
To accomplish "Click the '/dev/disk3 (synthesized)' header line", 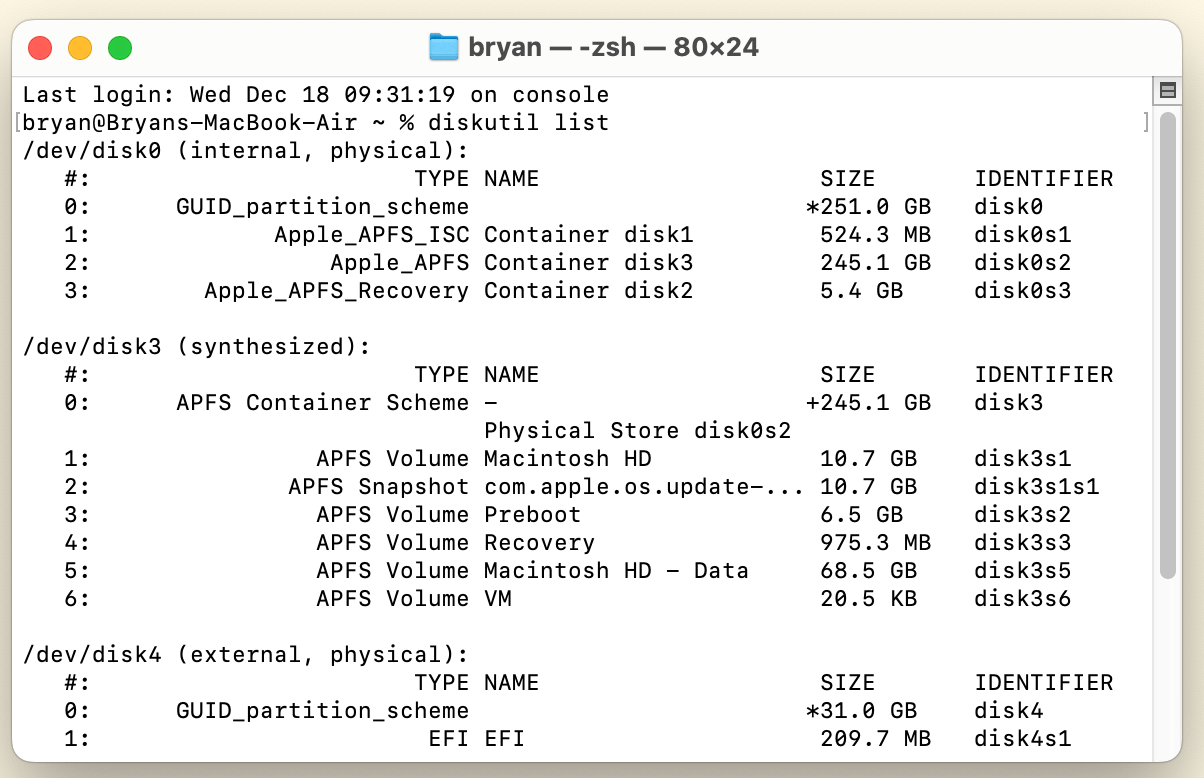I will click(x=196, y=347).
